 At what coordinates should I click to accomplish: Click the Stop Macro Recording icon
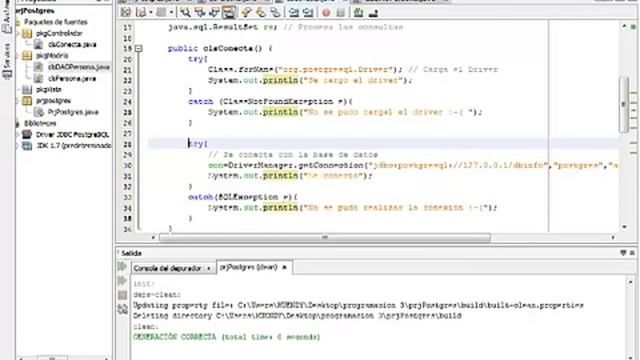point(341,13)
